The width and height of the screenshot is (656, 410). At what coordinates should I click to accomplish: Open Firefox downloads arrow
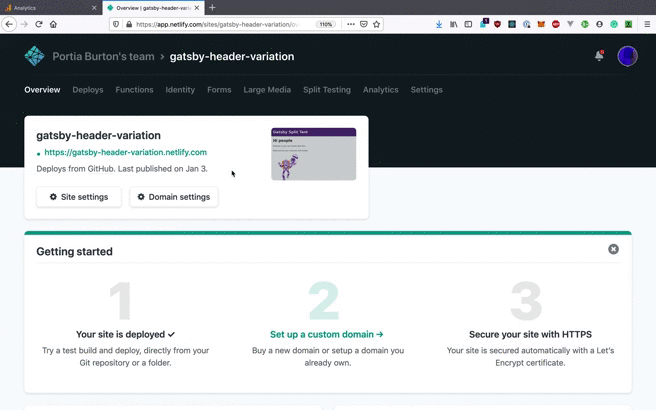(439, 24)
